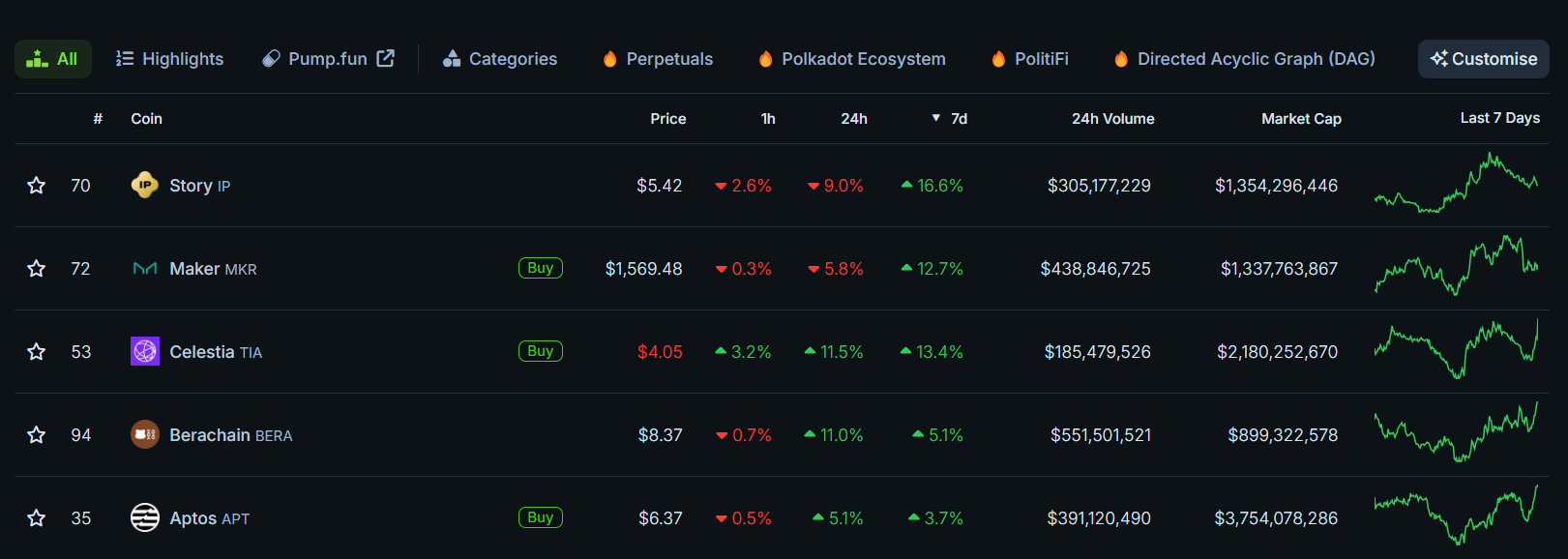Viewport: 1568px width, 559px height.
Task: Click the Celestia purple logo icon
Action: (x=144, y=351)
